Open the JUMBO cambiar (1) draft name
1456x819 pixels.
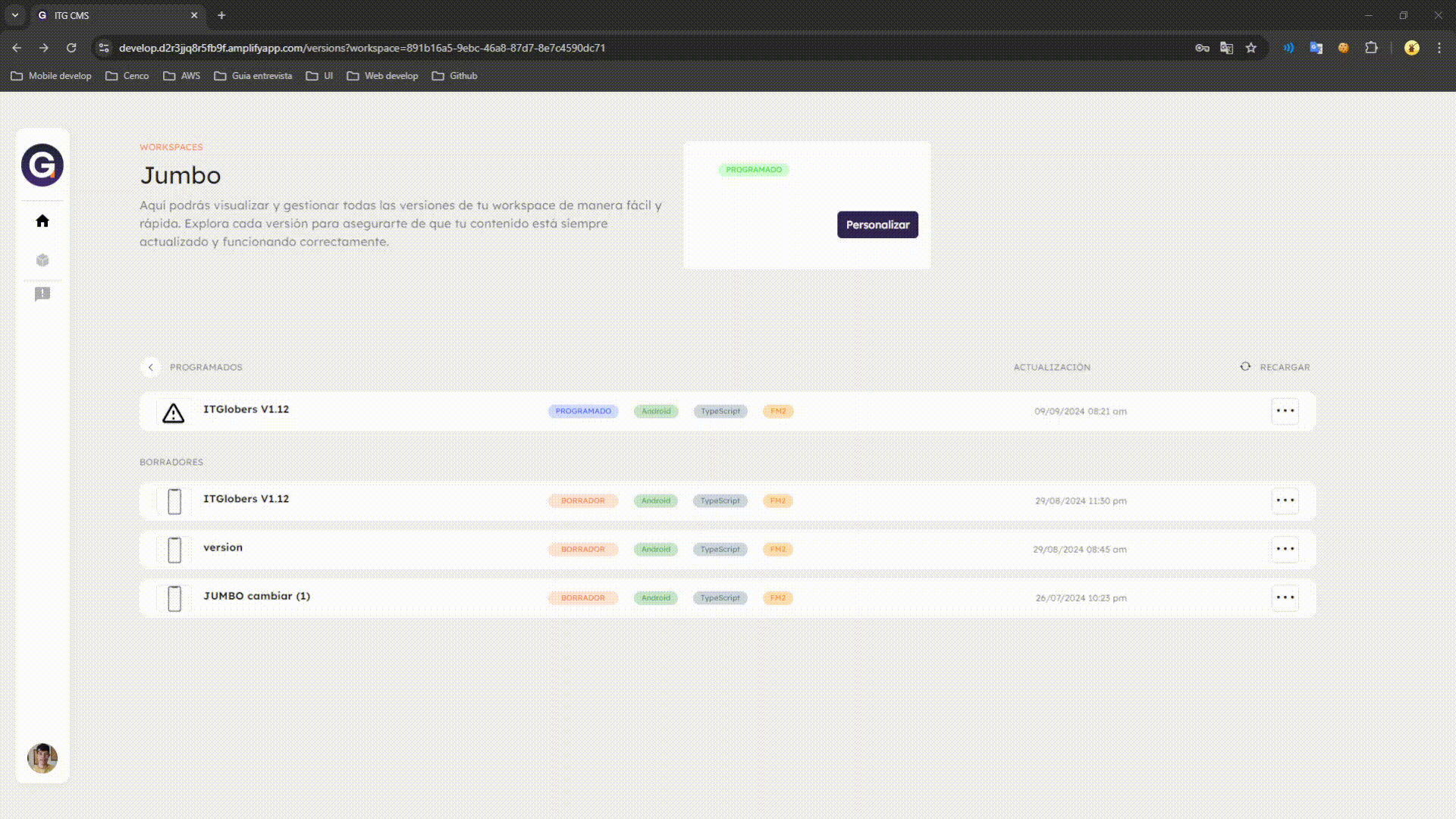point(256,596)
